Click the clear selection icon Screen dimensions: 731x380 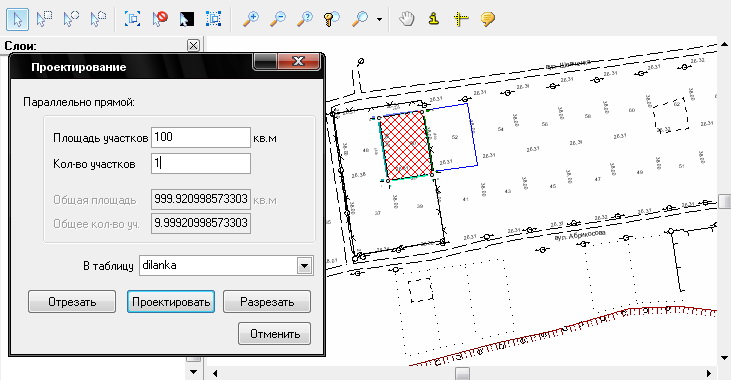pos(160,19)
